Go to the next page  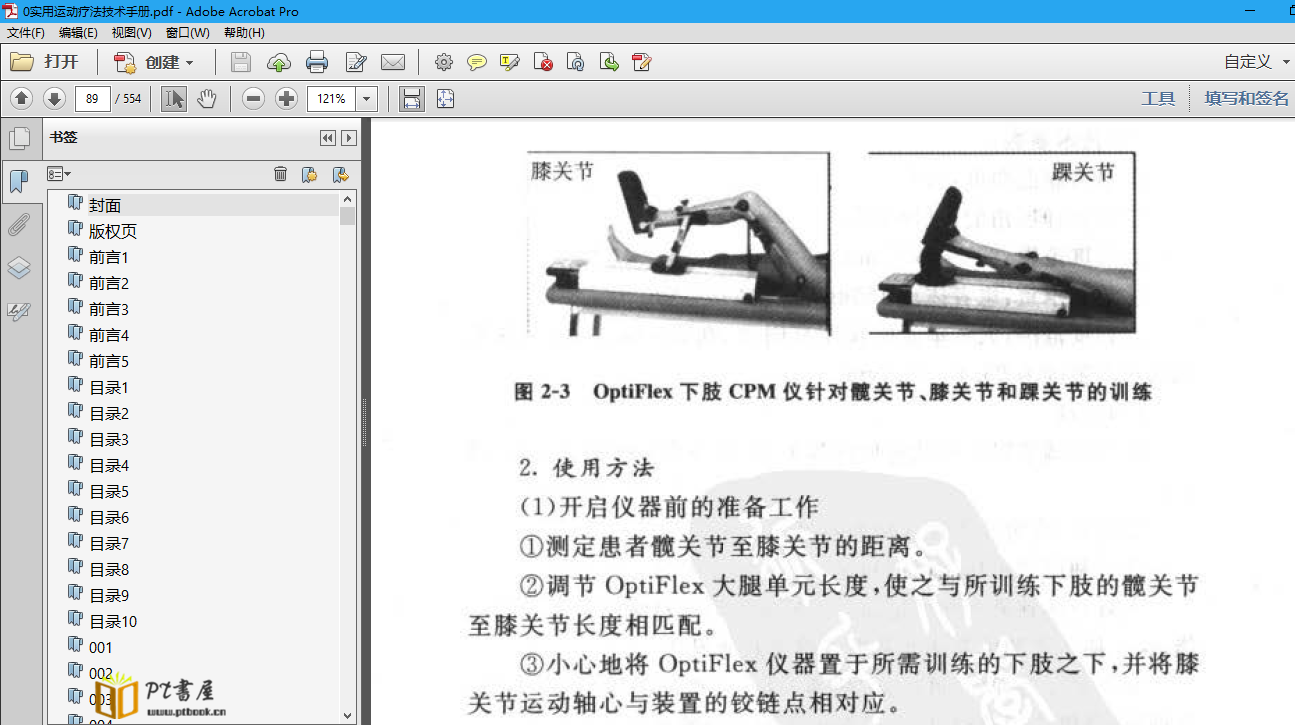54,98
